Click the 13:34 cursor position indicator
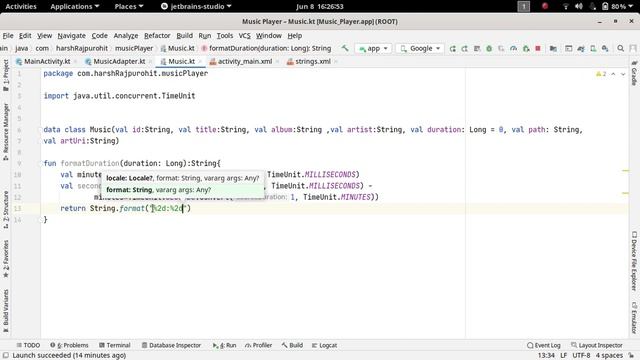The width and height of the screenshot is (640, 360). tap(546, 356)
